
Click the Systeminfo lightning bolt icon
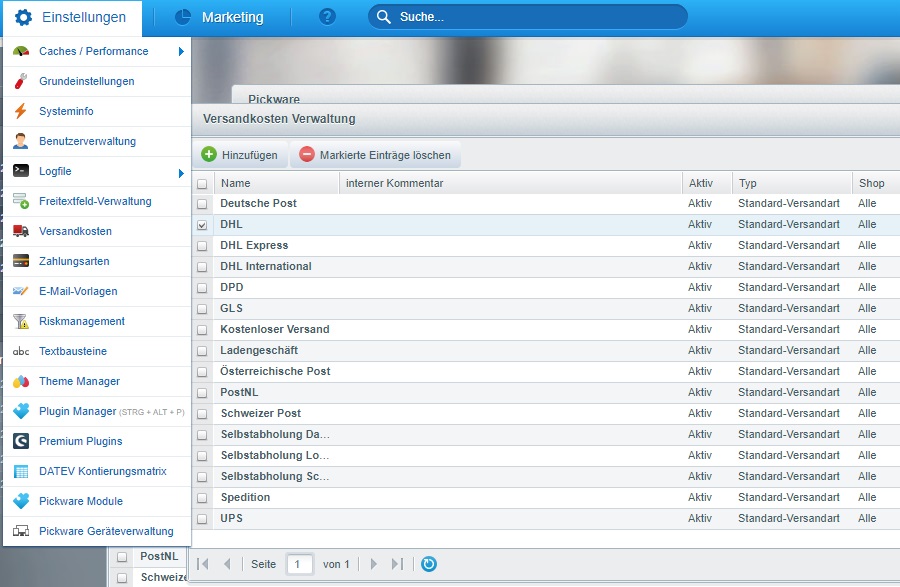21,111
